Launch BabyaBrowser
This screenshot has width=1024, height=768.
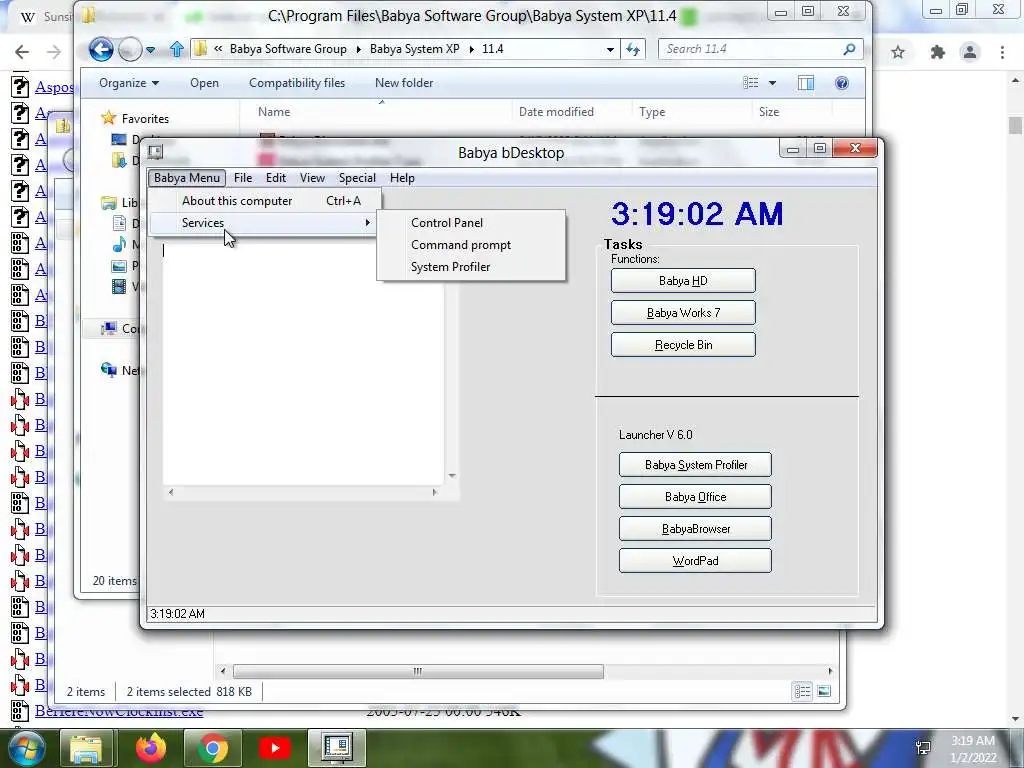tap(696, 529)
